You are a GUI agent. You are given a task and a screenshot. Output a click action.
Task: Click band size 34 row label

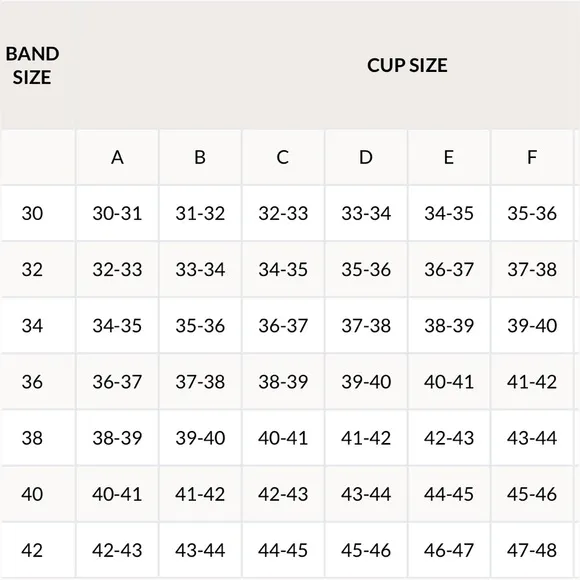pyautogui.click(x=32, y=326)
